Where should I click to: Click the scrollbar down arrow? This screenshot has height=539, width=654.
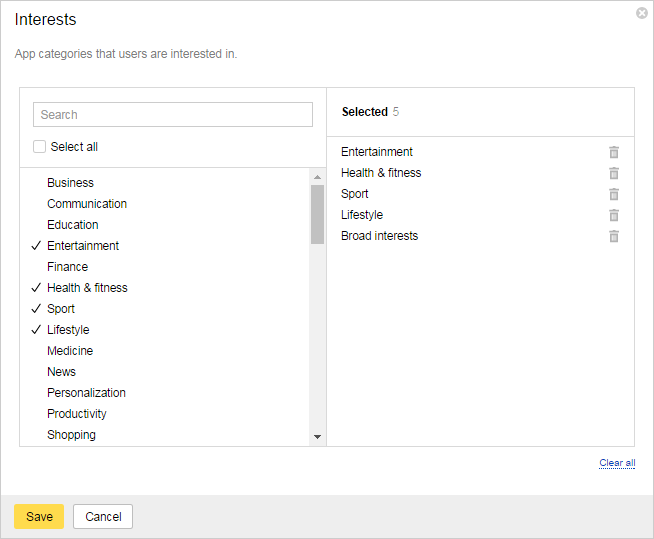[x=317, y=437]
